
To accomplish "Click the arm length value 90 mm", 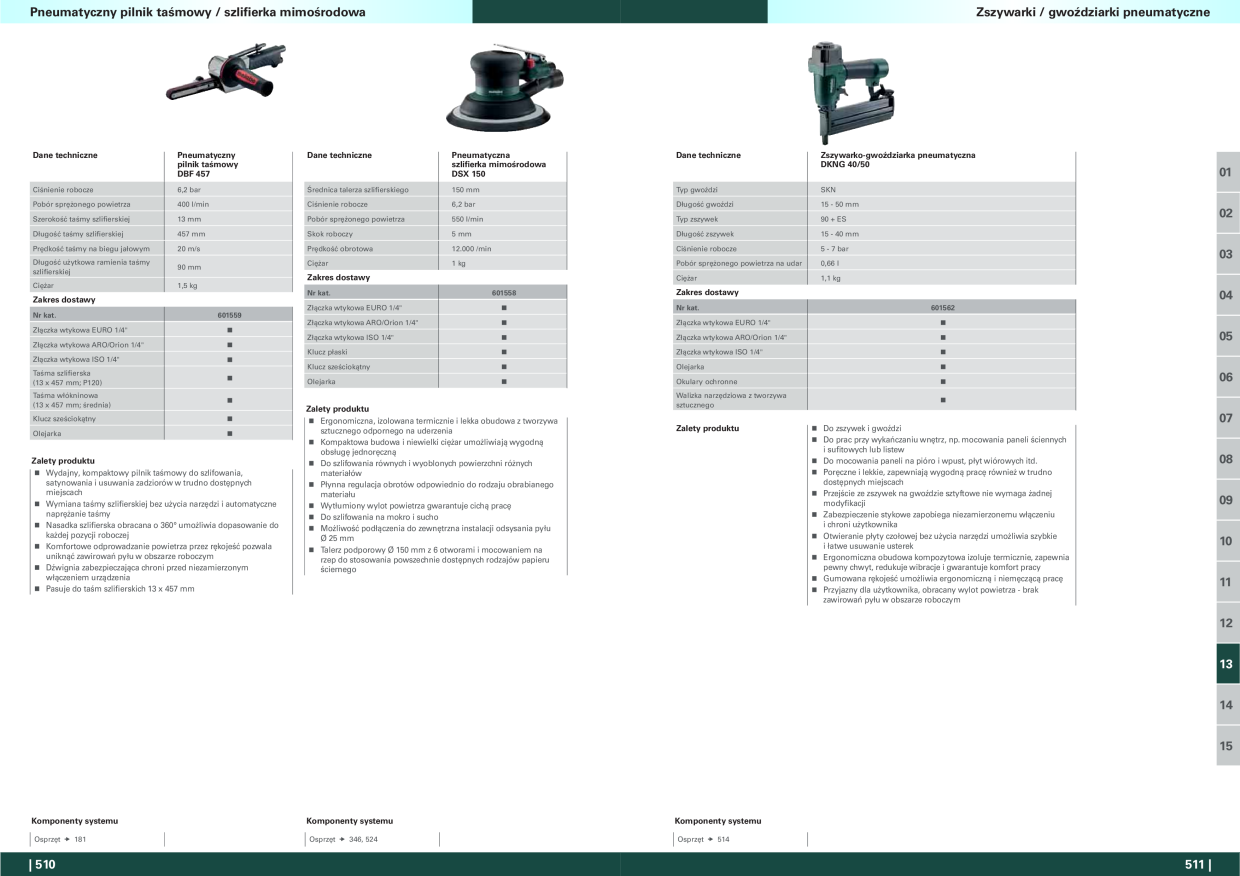I will [189, 268].
